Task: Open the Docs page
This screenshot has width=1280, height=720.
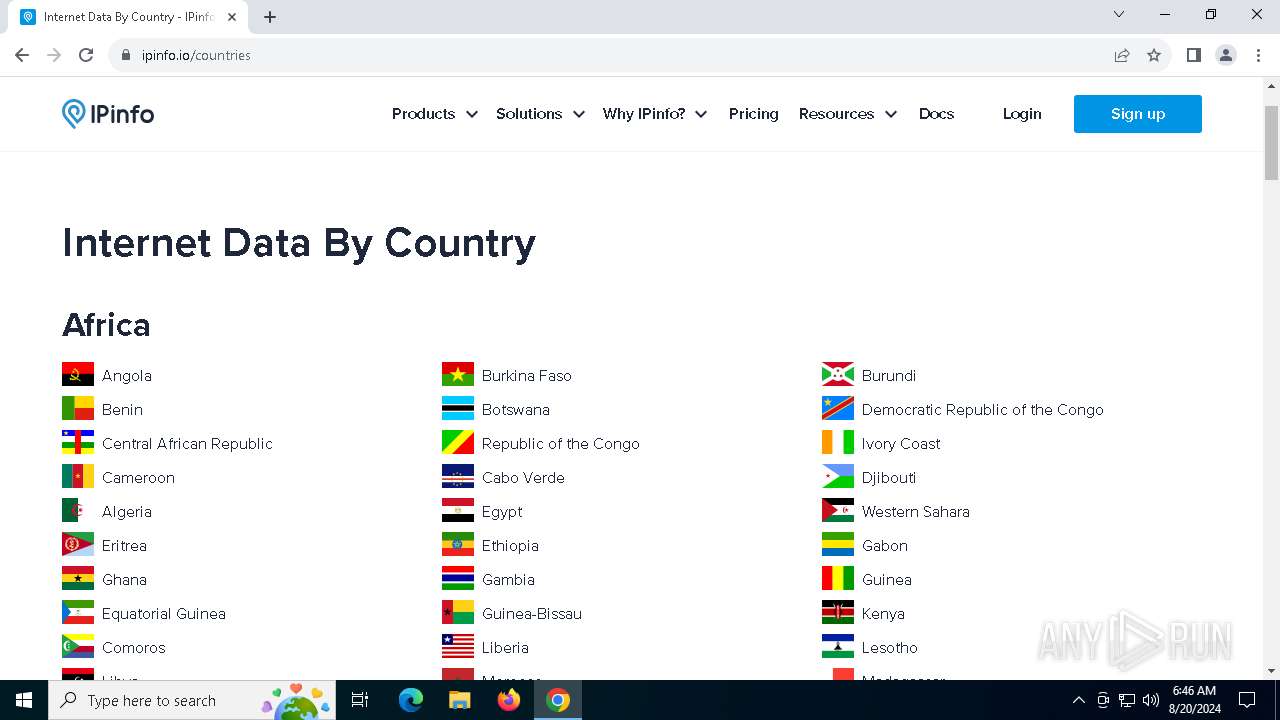Action: pos(936,114)
